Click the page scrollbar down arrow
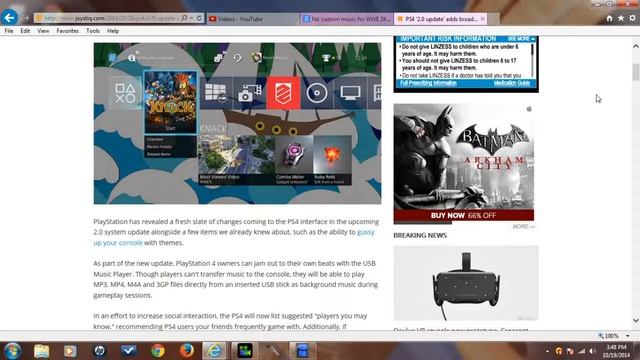Image resolution: width=640 pixels, height=360 pixels. (x=636, y=320)
